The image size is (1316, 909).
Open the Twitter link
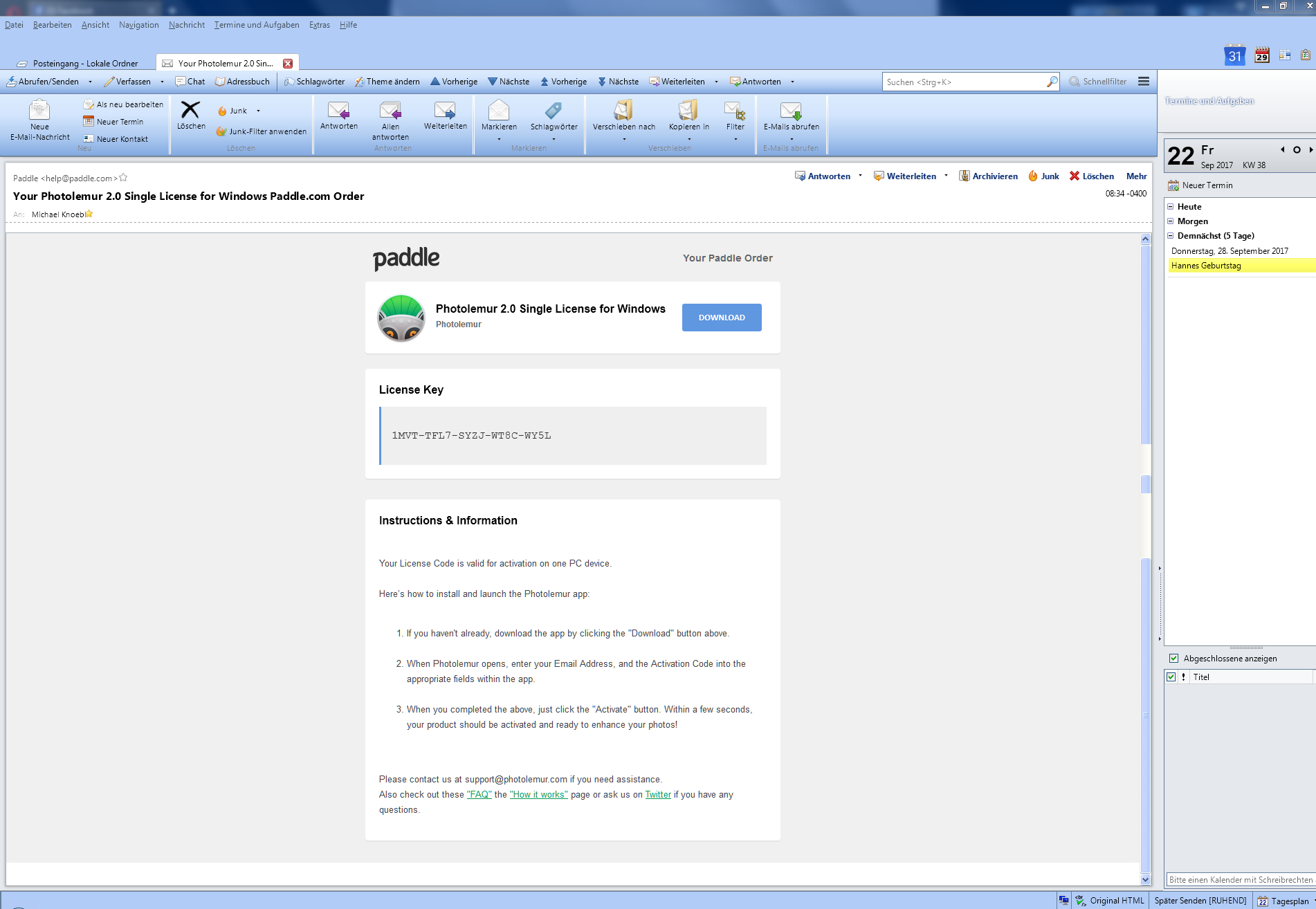pyautogui.click(x=658, y=795)
